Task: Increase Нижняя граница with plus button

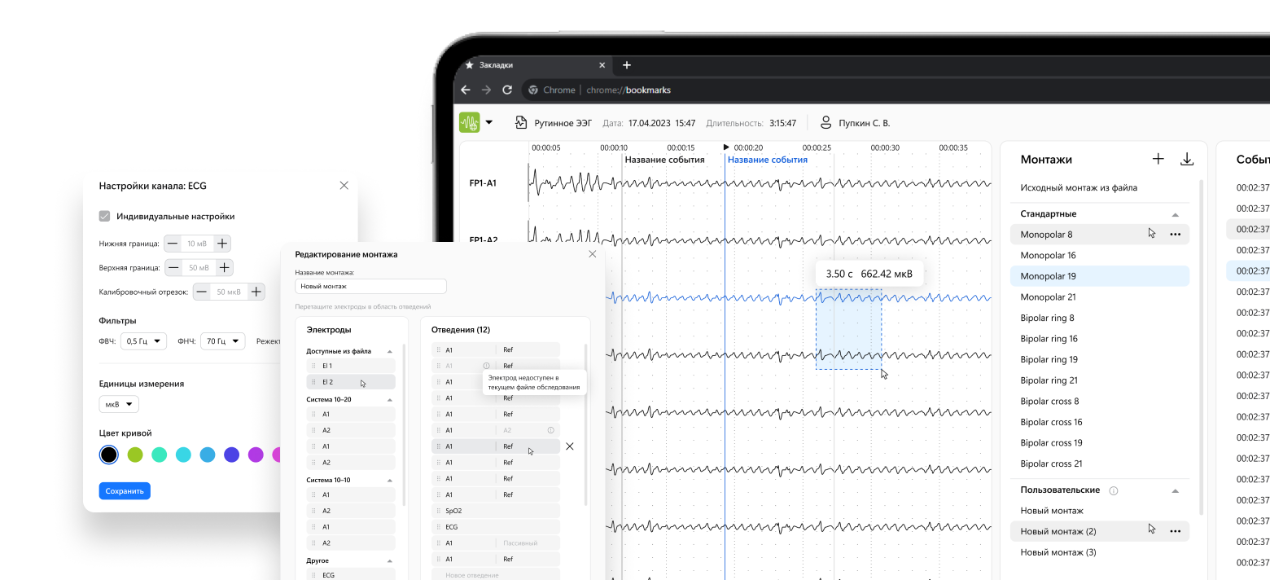Action: [x=222, y=243]
